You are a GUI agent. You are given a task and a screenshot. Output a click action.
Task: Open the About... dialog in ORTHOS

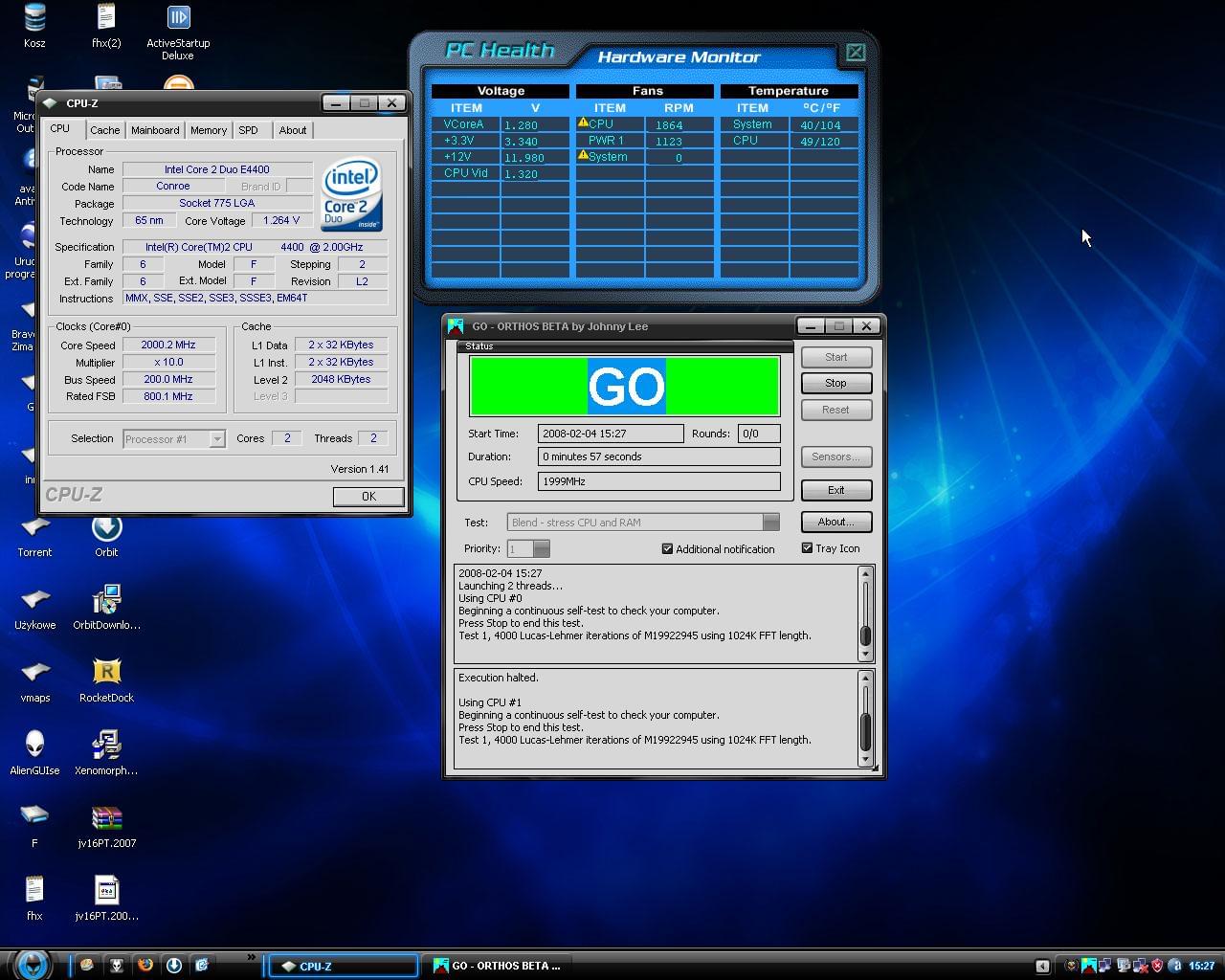tap(835, 522)
